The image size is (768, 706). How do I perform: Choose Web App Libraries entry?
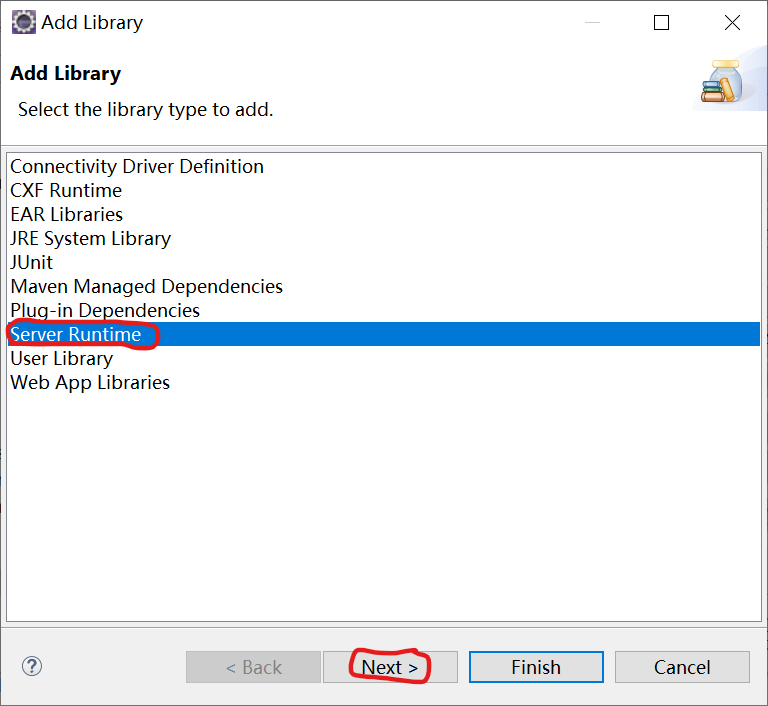tap(90, 383)
